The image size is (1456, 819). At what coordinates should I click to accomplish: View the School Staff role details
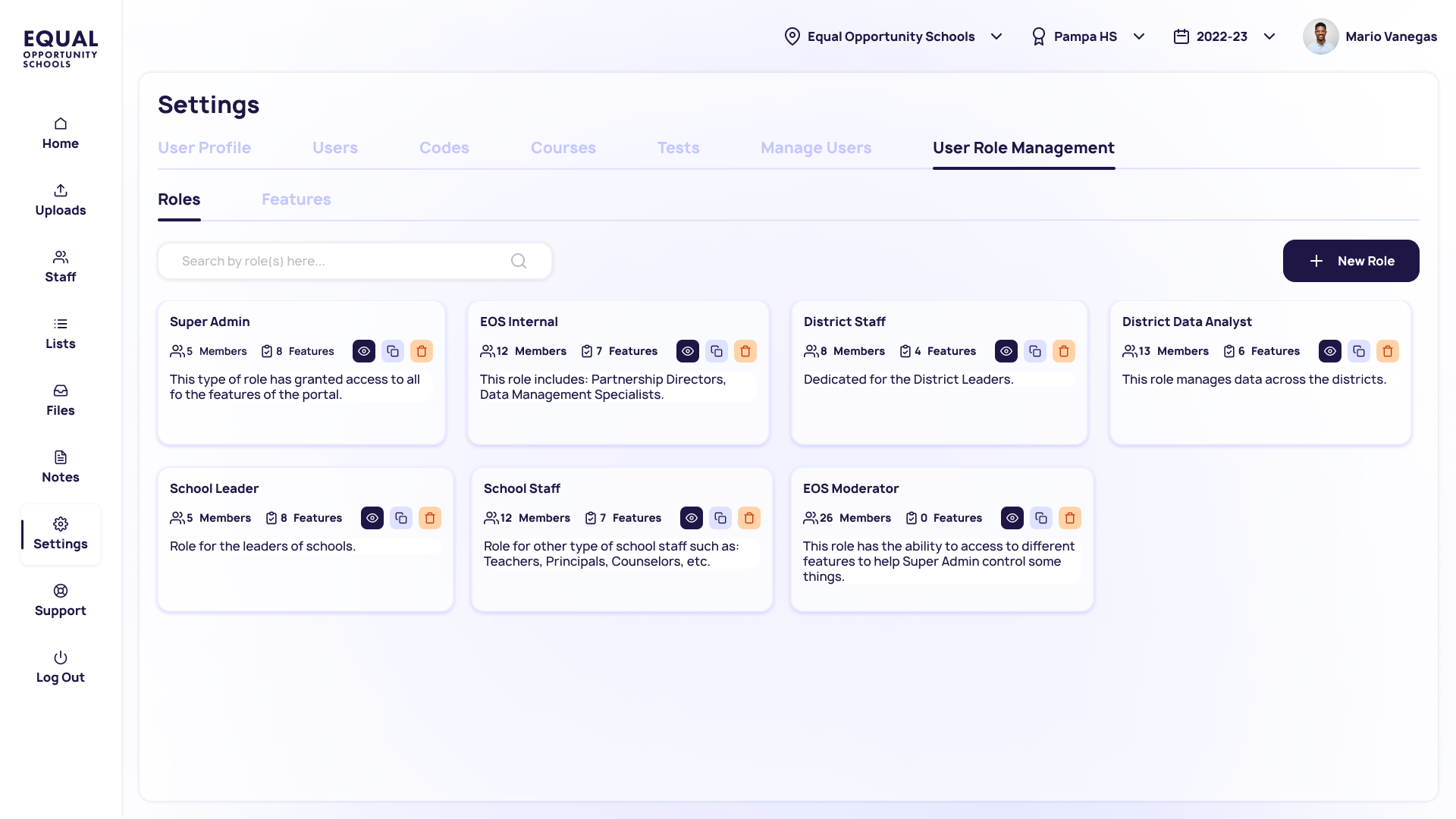pos(692,518)
